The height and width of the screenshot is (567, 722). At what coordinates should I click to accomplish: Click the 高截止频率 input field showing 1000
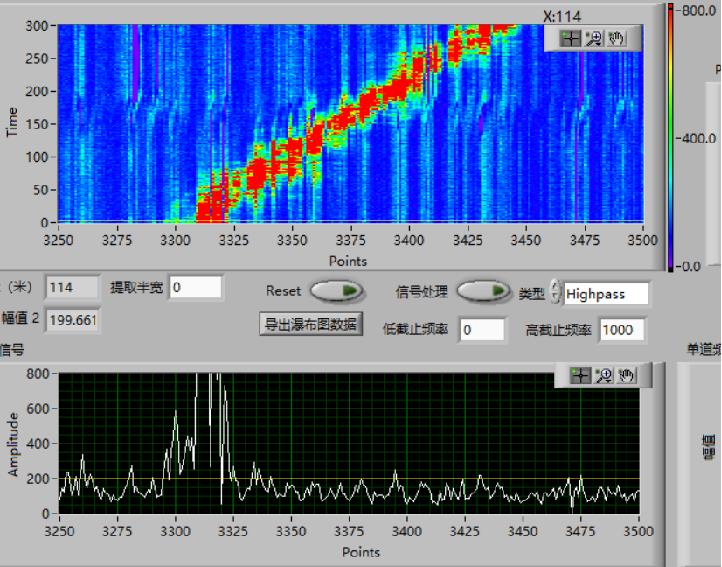tap(621, 329)
